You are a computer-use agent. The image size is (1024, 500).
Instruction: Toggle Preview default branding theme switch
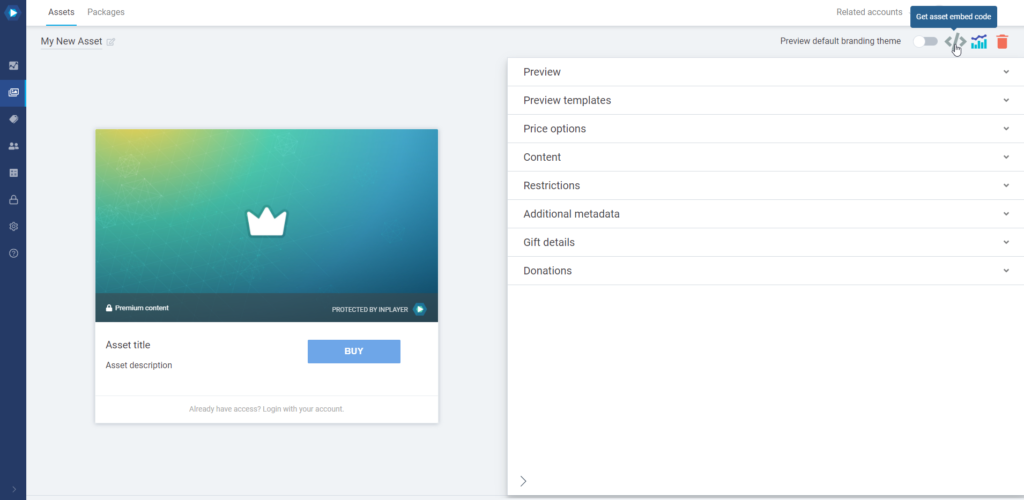[925, 41]
